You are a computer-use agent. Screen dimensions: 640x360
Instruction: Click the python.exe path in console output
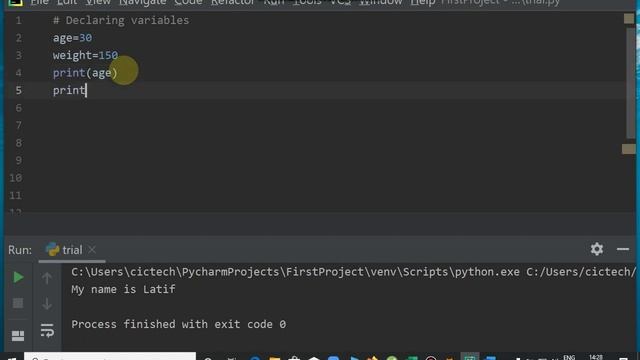[x=296, y=272]
